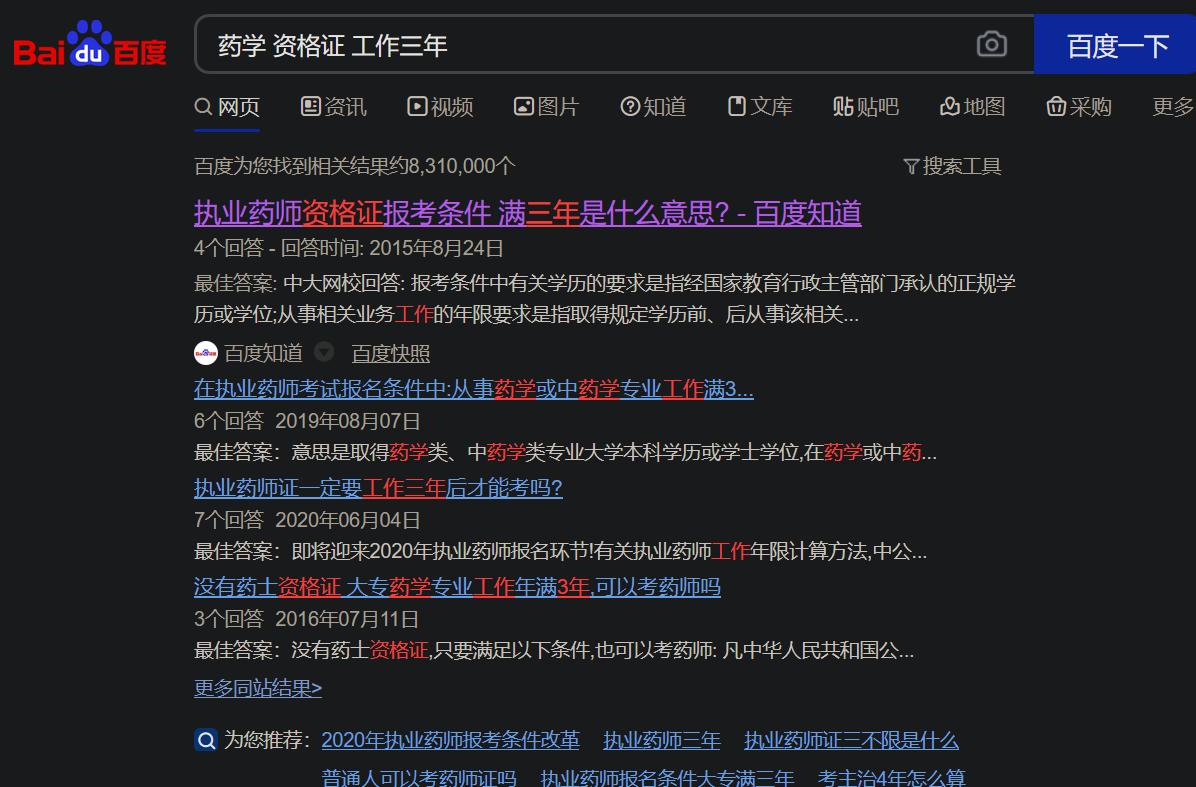Expand dropdown arrow next to 百度知道
Screen dimensions: 1196x787
click(324, 352)
